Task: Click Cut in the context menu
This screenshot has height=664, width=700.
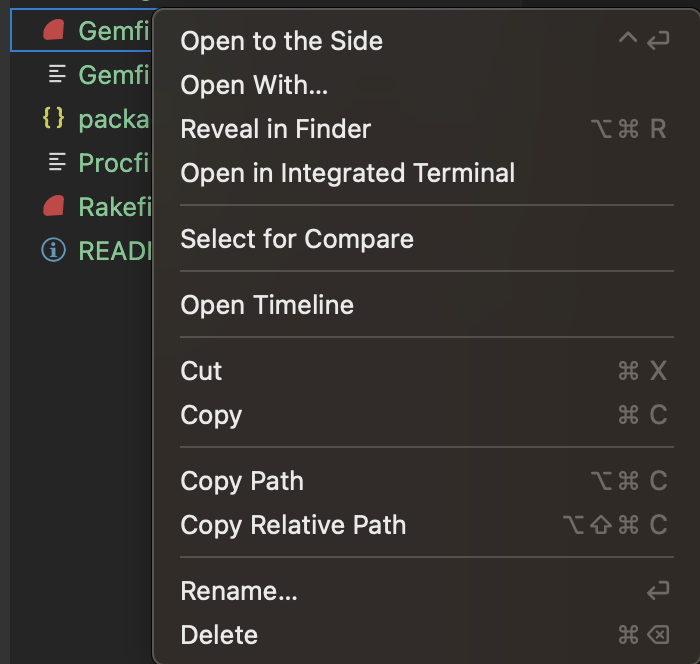Action: [x=201, y=371]
